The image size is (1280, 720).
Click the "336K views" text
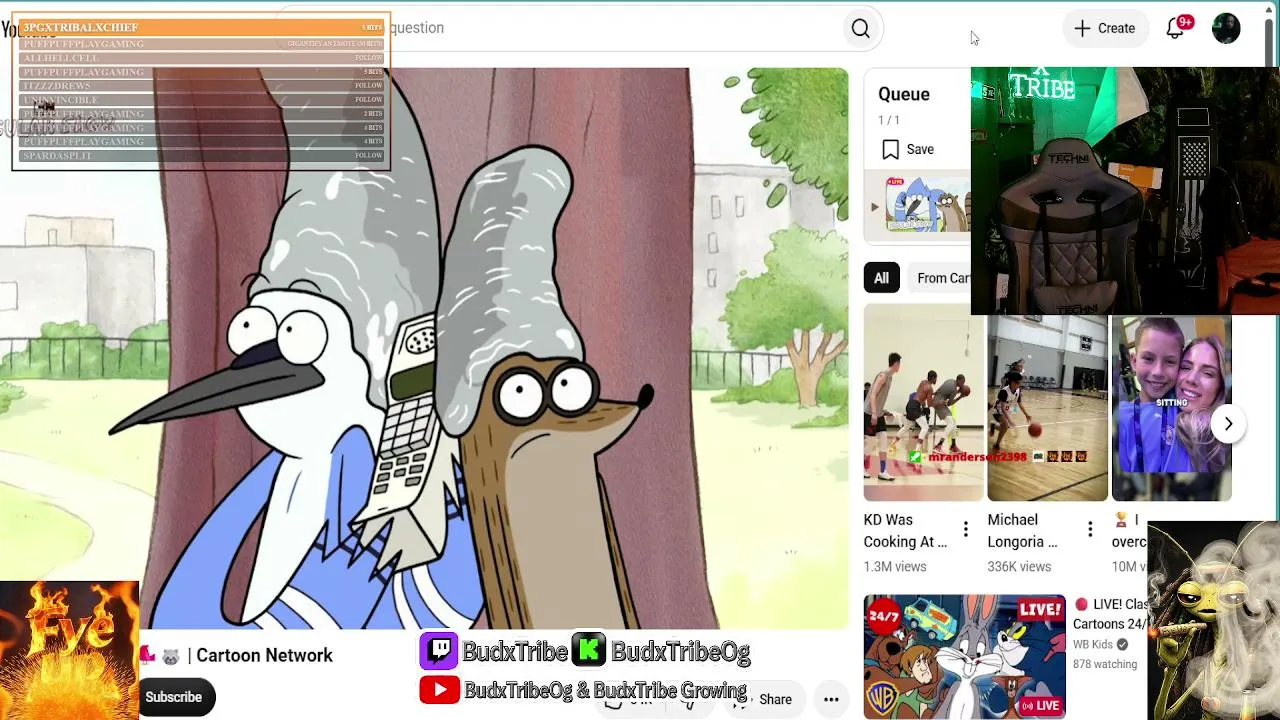[x=1019, y=566]
